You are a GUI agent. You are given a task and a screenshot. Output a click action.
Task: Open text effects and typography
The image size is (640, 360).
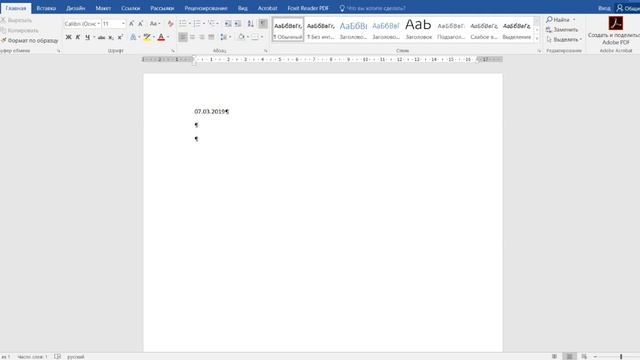click(133, 37)
